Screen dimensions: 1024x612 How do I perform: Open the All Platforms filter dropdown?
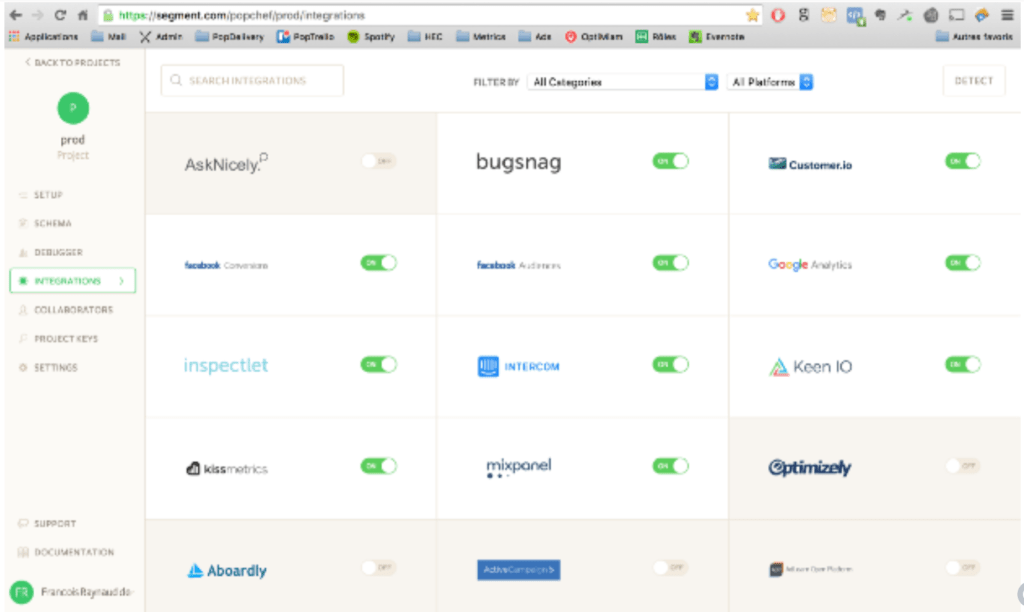[x=770, y=82]
